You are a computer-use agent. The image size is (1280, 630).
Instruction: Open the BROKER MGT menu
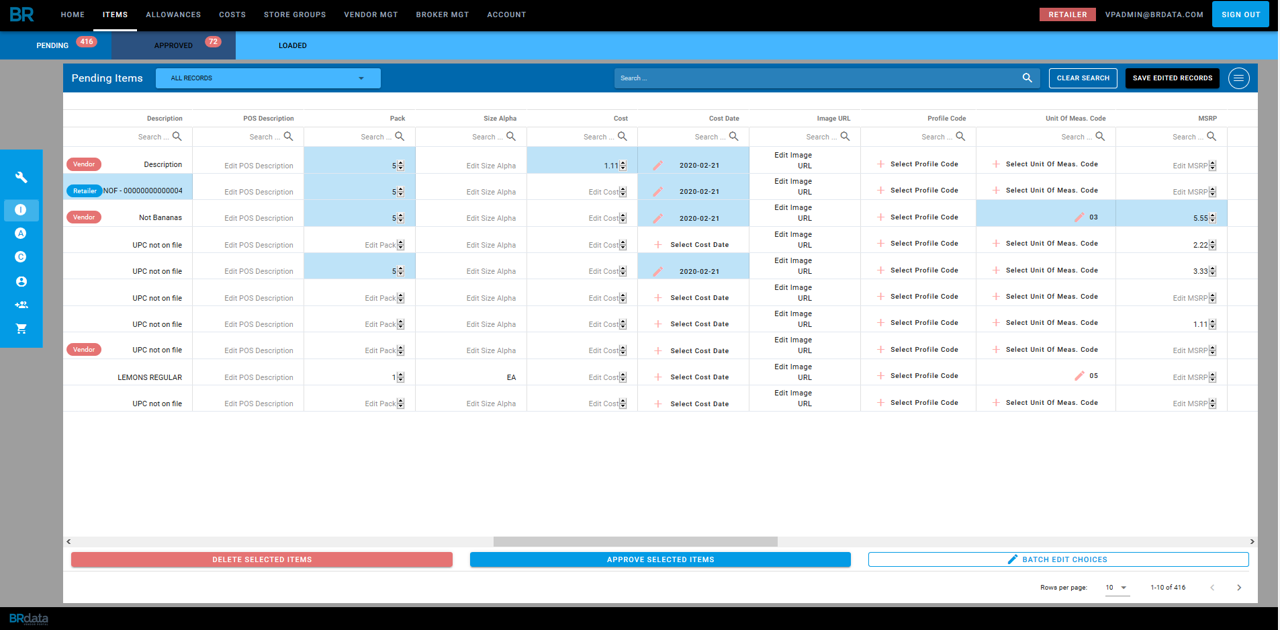coord(442,15)
